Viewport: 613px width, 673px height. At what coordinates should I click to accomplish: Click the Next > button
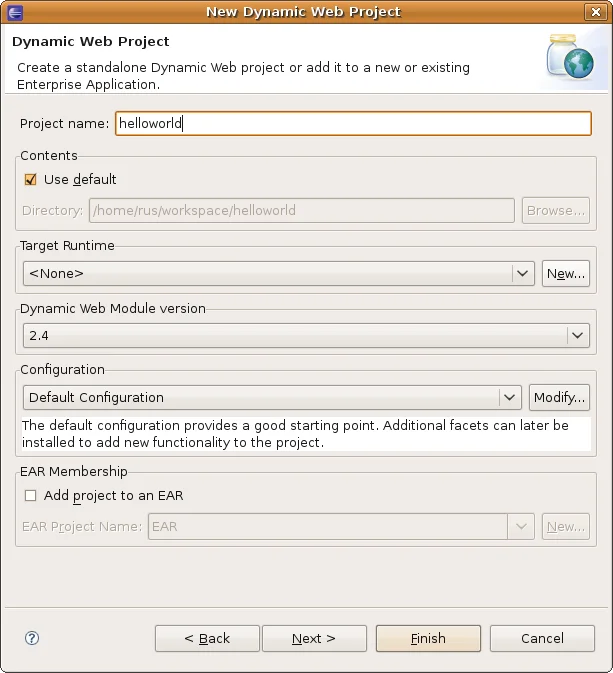(313, 638)
